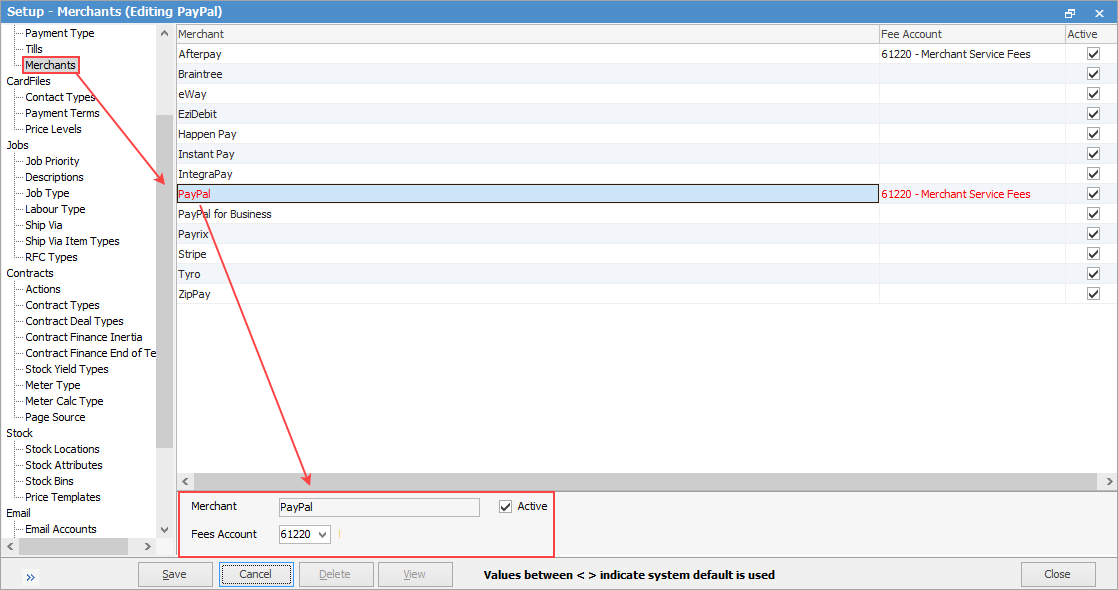
Task: Click the grid horizontal scrollbar thumb
Action: (646, 482)
